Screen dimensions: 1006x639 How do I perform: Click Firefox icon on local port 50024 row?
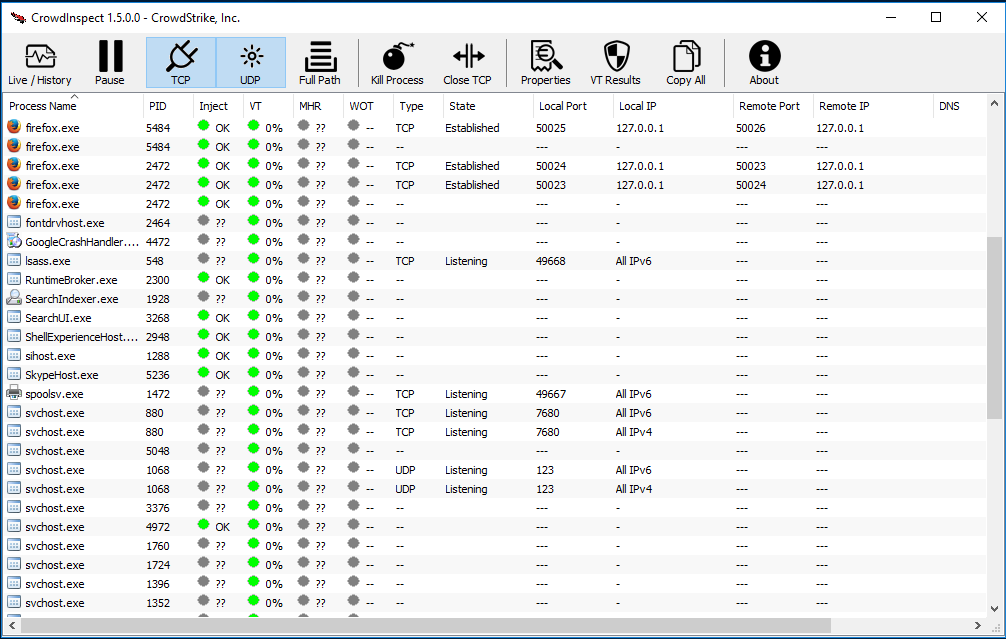(x=13, y=165)
